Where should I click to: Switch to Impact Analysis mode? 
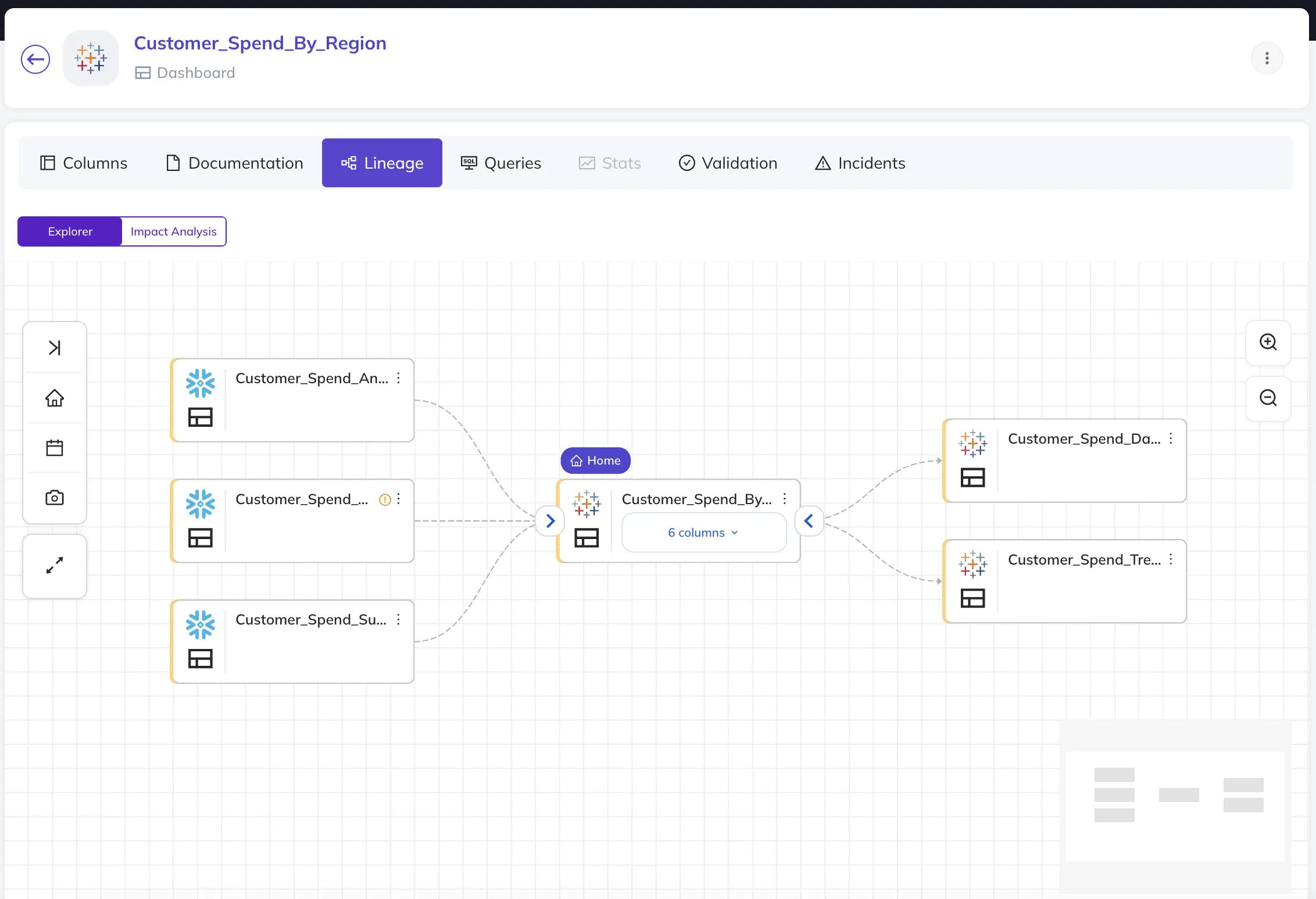[x=173, y=231]
